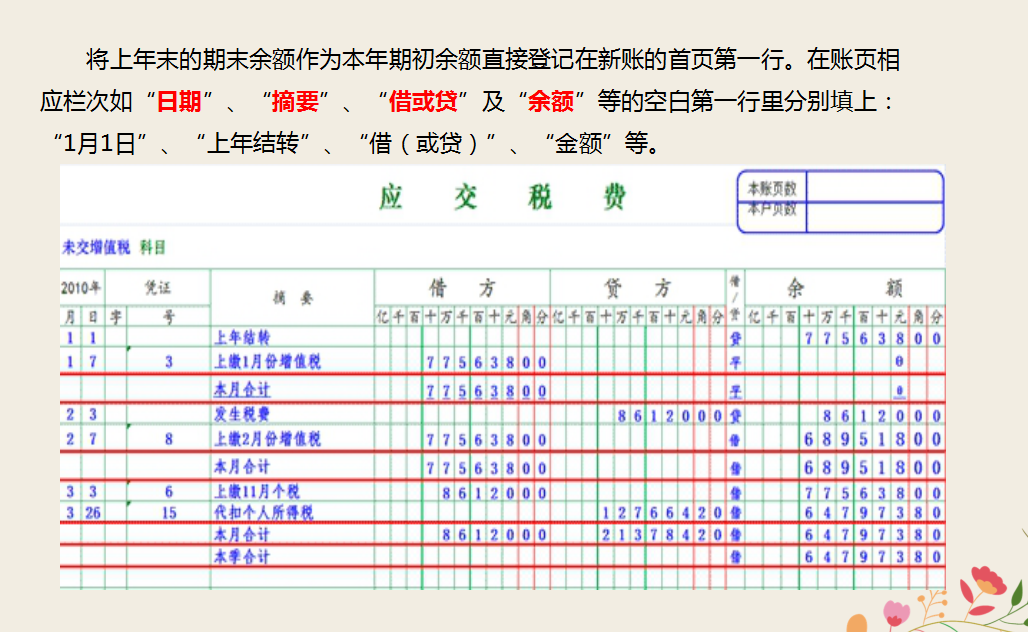Toggle the 借 direction marker on 发生税费 row

click(x=737, y=413)
